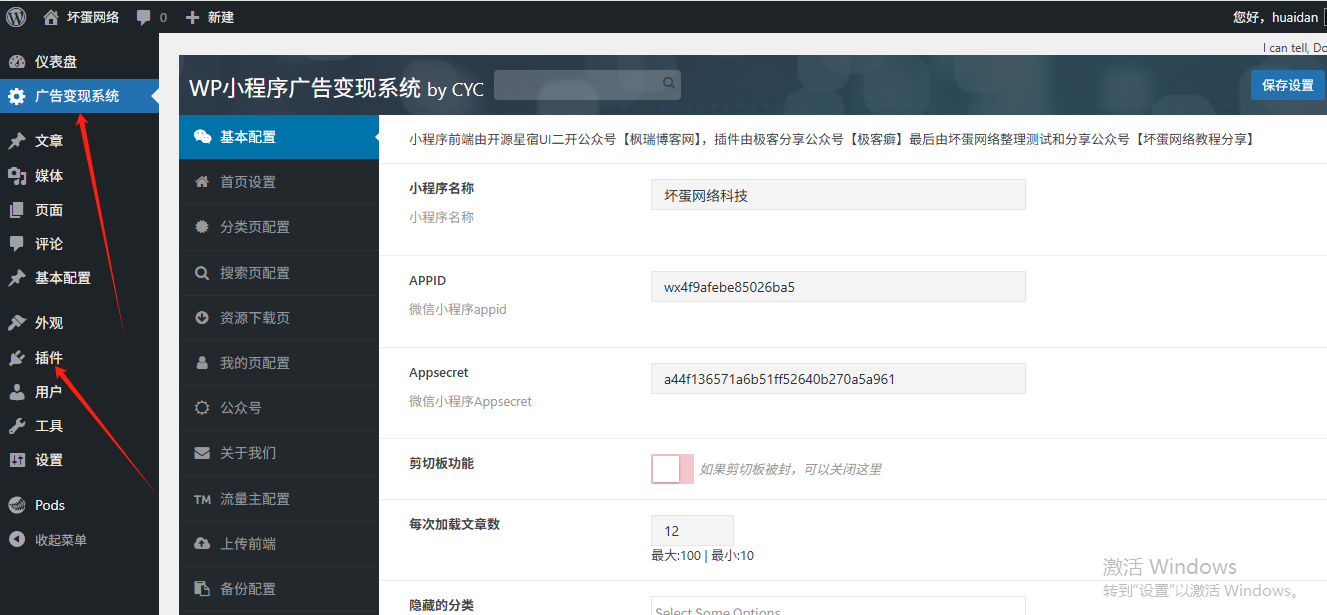
Task: Click the 如果剪切板被封 hint text
Action: coord(790,469)
